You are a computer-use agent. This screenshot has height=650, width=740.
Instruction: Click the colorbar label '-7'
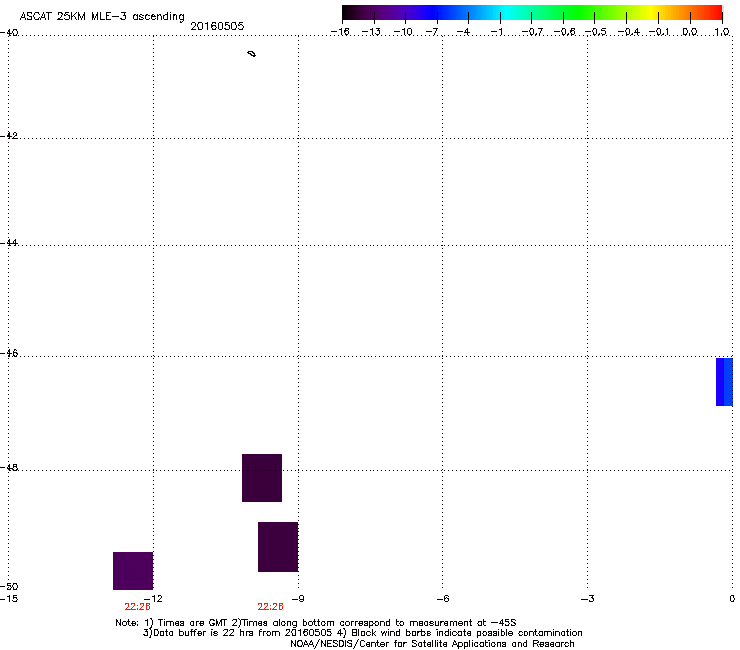[x=432, y=32]
